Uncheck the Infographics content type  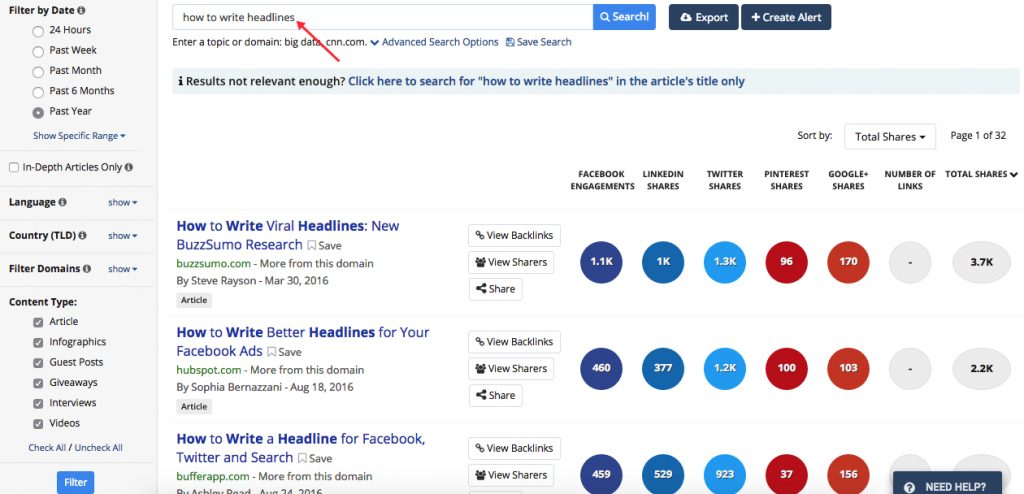coord(38,342)
